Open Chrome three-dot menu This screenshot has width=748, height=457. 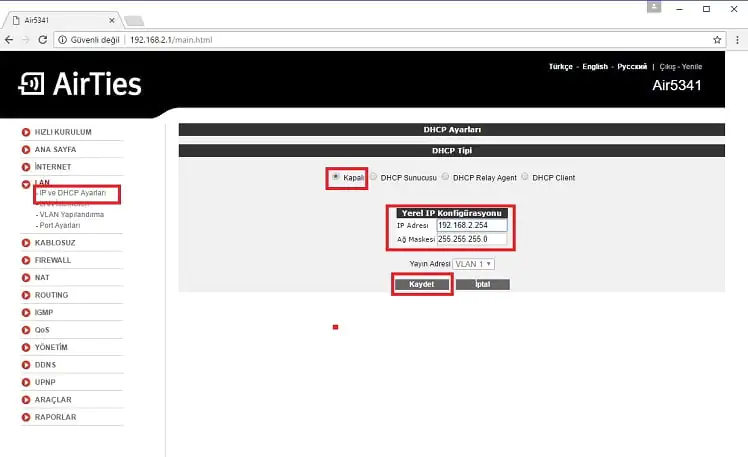737,40
